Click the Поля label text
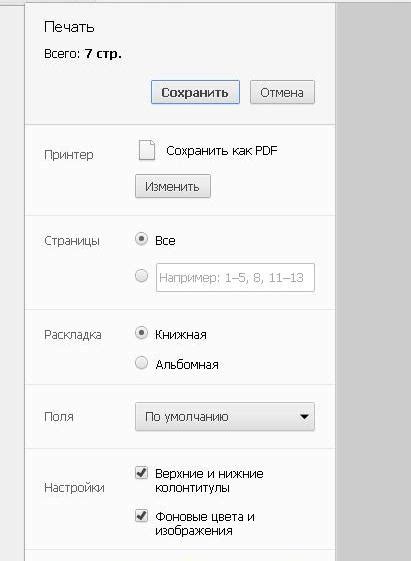 point(59,416)
